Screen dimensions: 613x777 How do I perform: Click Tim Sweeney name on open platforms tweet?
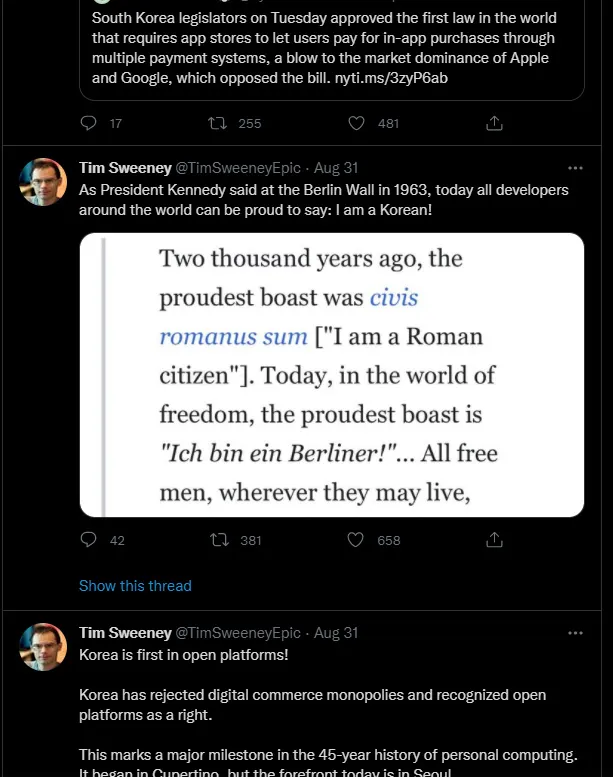pyautogui.click(x=125, y=633)
